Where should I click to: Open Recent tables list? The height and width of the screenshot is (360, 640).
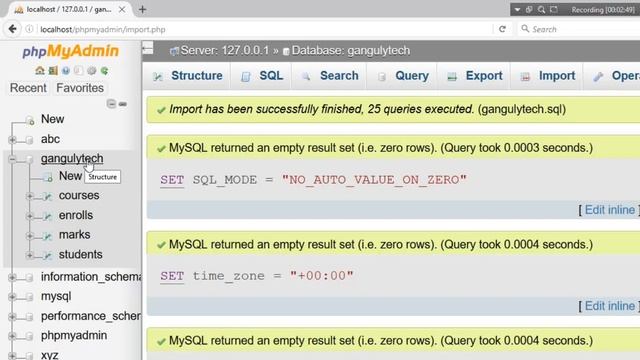tap(28, 88)
